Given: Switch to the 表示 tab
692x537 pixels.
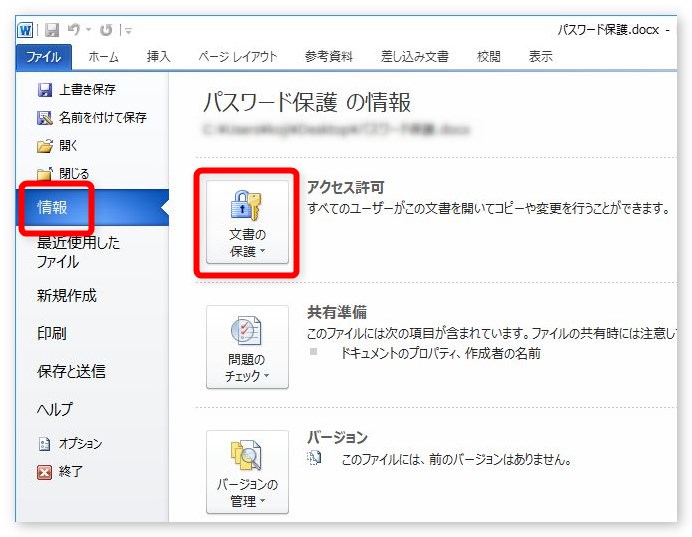Looking at the screenshot, I should 541,56.
